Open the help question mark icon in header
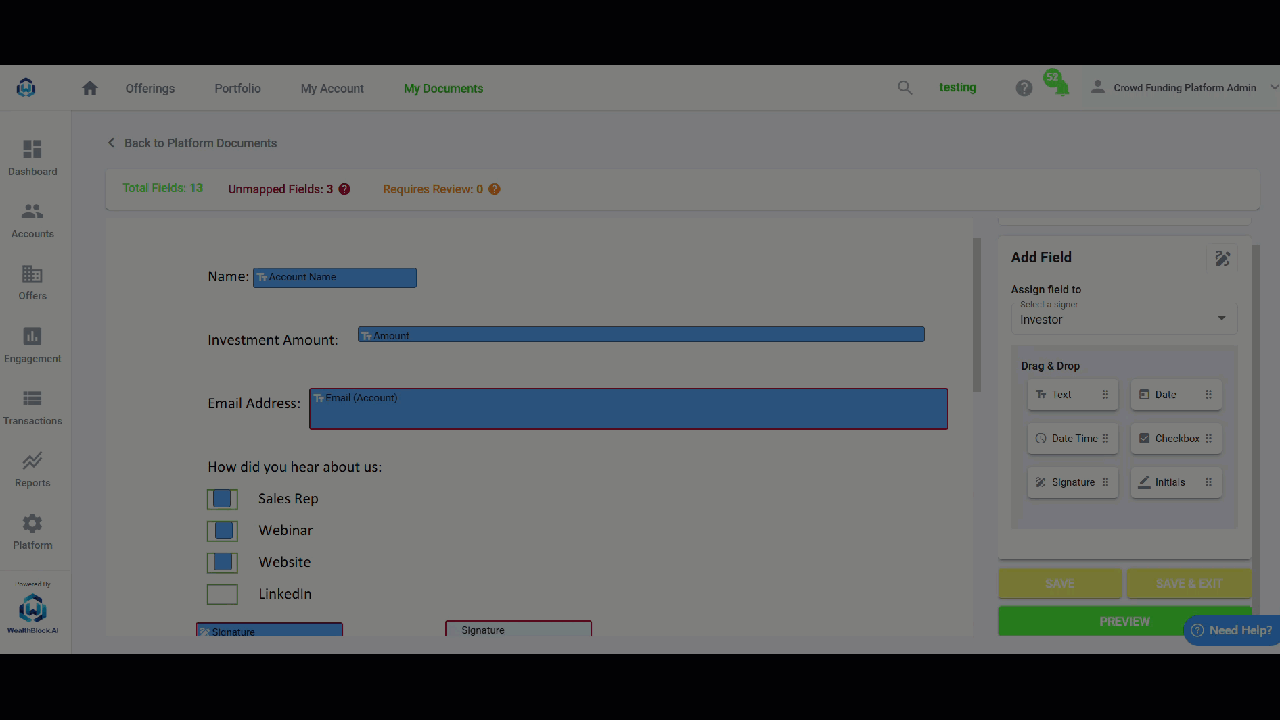Viewport: 1280px width, 720px height. pos(1024,88)
